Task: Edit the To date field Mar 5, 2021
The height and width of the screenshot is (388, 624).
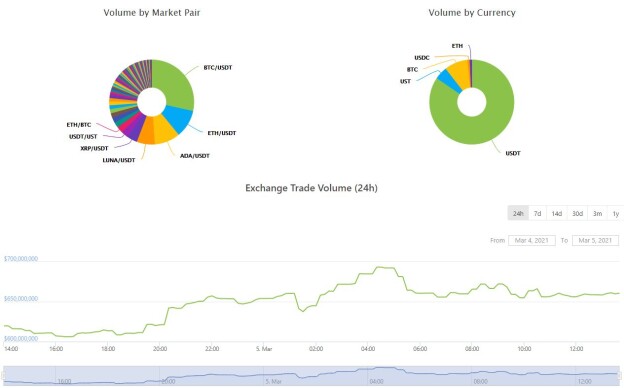Action: click(595, 240)
